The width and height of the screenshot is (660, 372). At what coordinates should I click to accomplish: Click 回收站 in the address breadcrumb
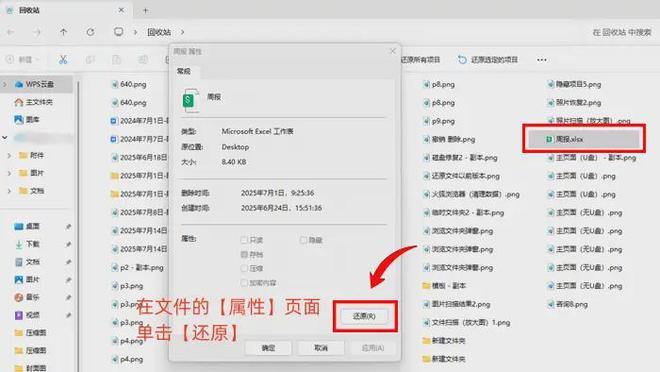point(159,32)
